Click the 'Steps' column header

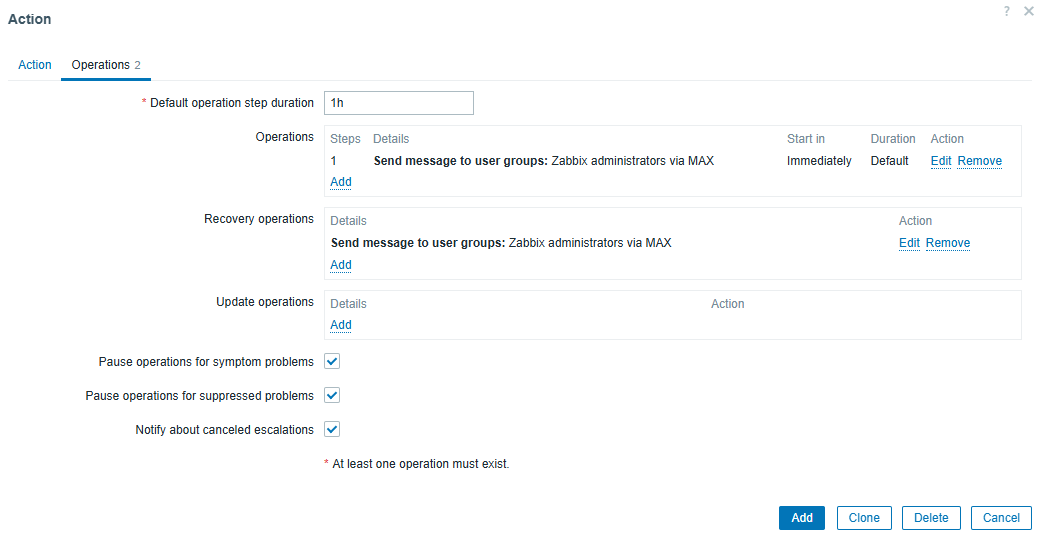(346, 139)
